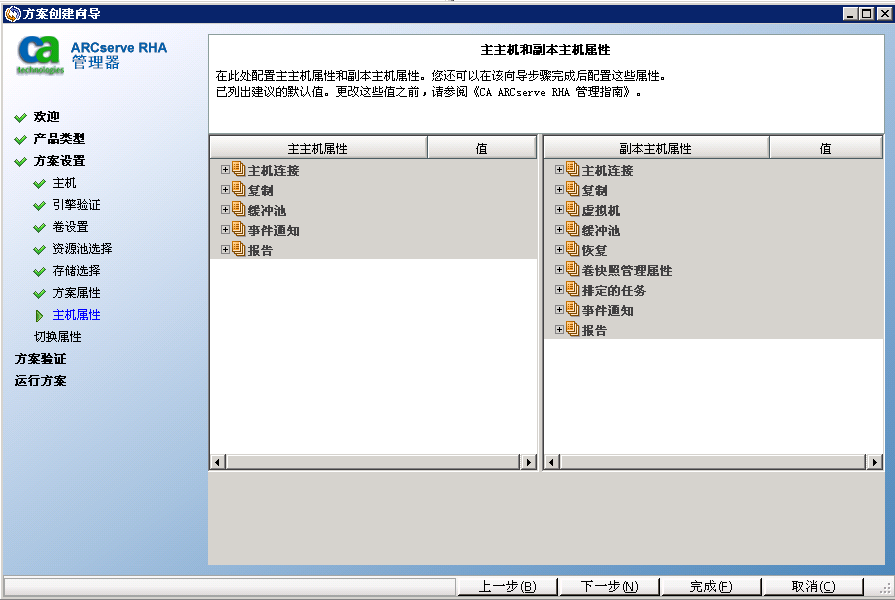Expand the 卷快照管理属性 tree node
This screenshot has height=600, width=895.
pyautogui.click(x=558, y=270)
